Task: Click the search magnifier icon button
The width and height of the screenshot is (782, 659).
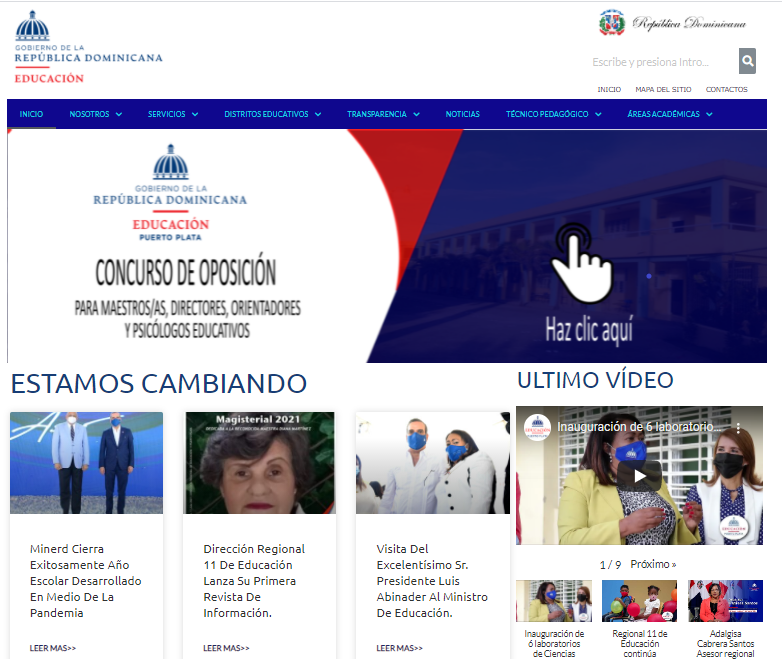Action: point(747,61)
